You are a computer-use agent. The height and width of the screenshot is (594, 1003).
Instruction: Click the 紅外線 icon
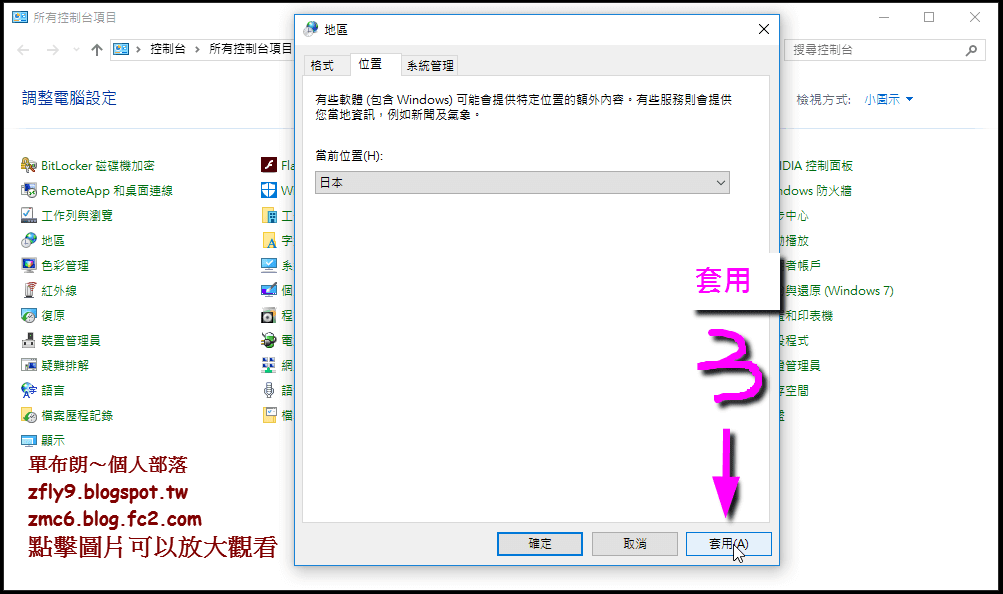pyautogui.click(x=29, y=290)
